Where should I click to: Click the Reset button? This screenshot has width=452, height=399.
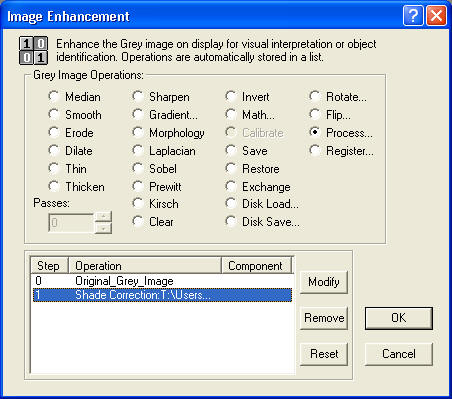coord(324,354)
